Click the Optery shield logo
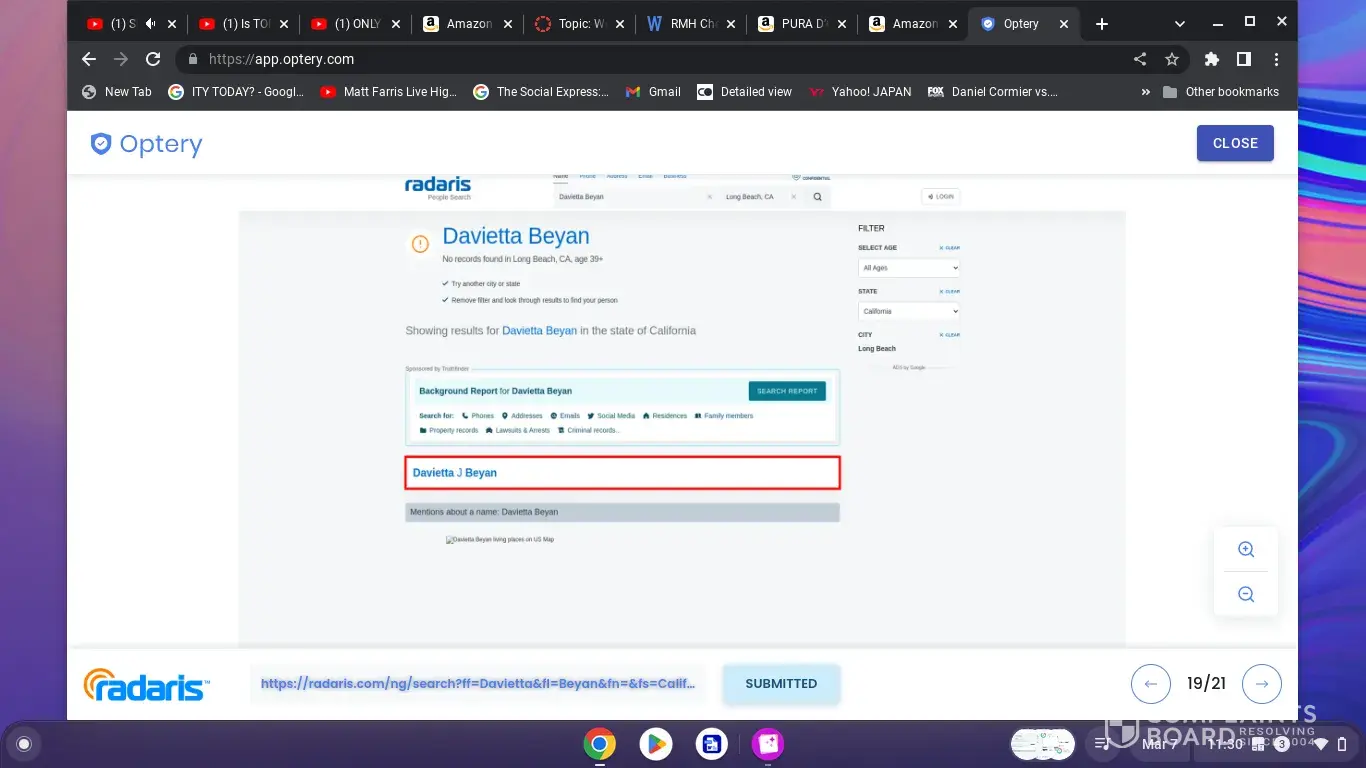 (x=101, y=144)
